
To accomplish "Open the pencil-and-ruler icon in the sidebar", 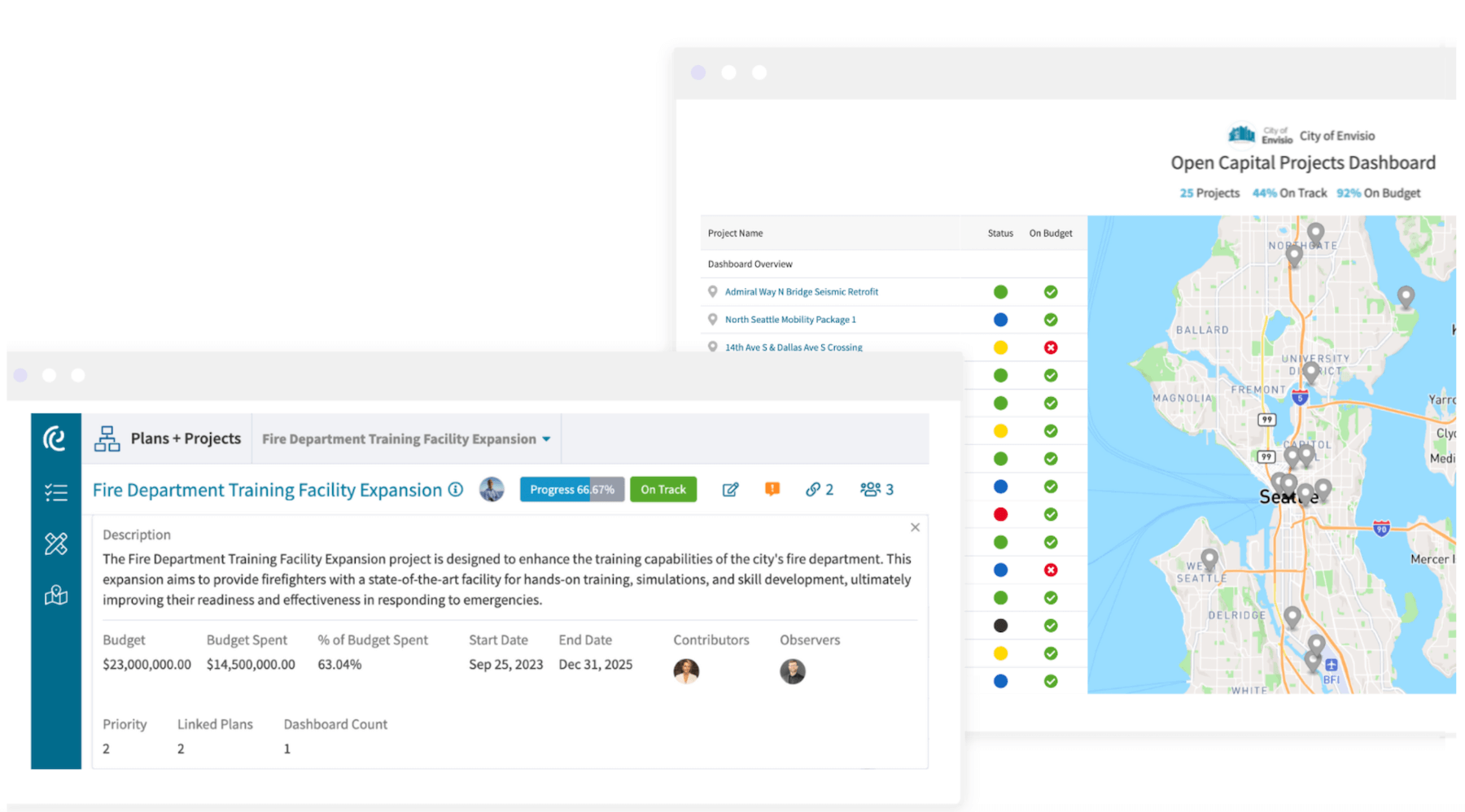I will [x=56, y=544].
